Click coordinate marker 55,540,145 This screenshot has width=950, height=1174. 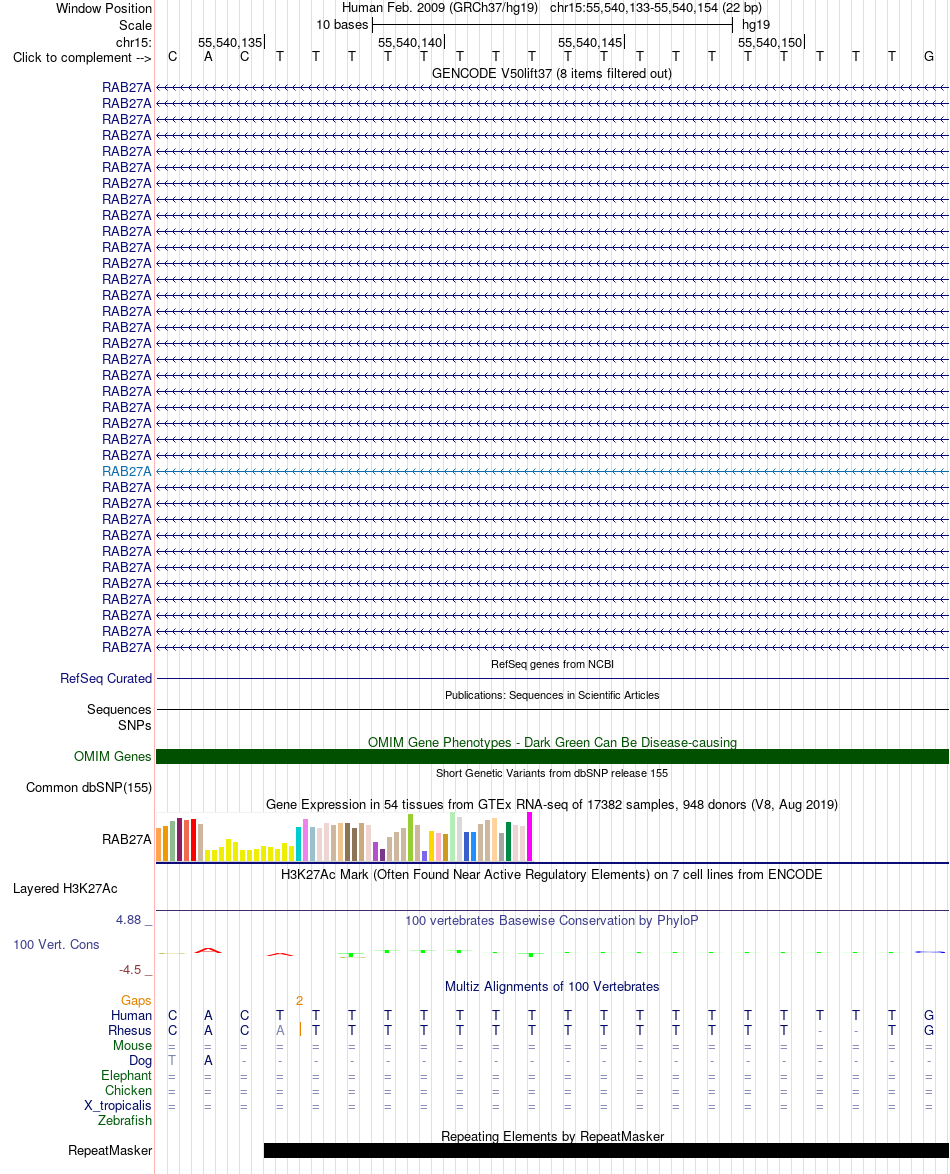[x=590, y=43]
